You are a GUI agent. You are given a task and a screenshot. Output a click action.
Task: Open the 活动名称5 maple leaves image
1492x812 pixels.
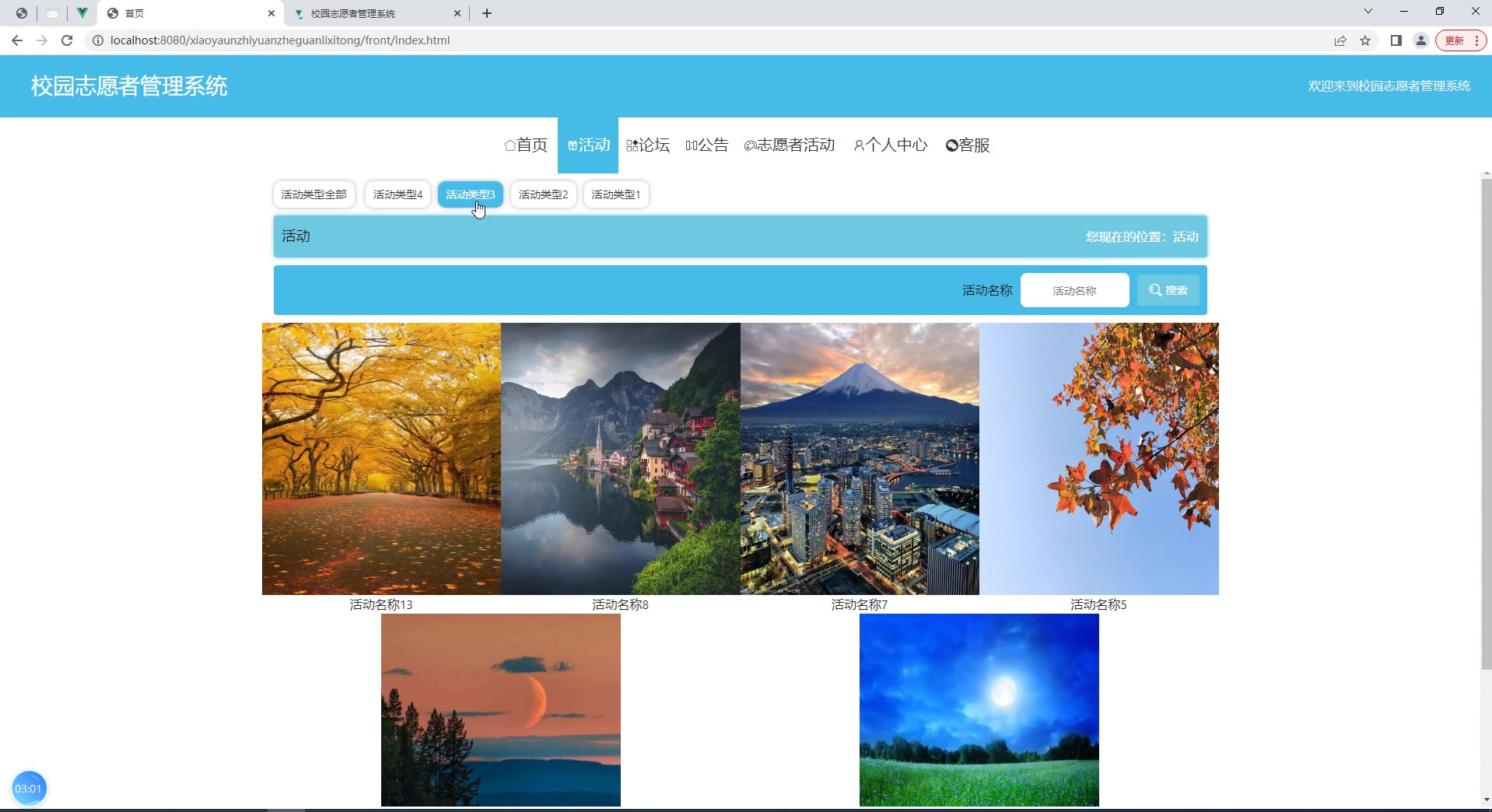[1099, 459]
